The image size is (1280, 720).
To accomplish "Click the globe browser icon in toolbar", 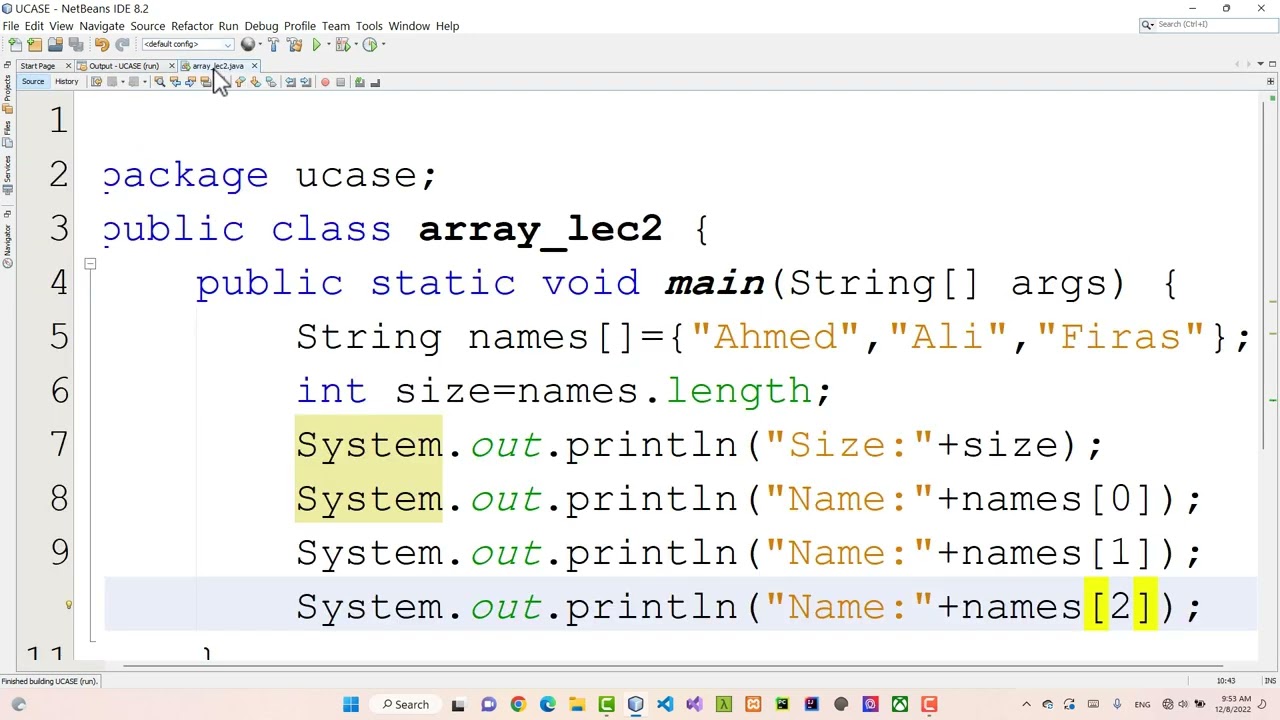I will (247, 44).
